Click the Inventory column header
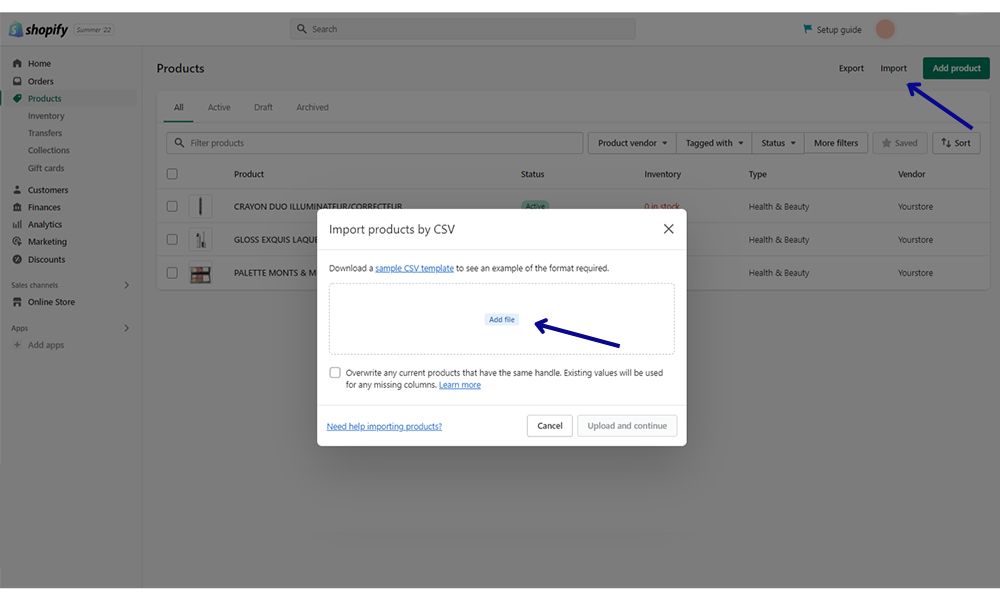1000x600 pixels. click(662, 173)
